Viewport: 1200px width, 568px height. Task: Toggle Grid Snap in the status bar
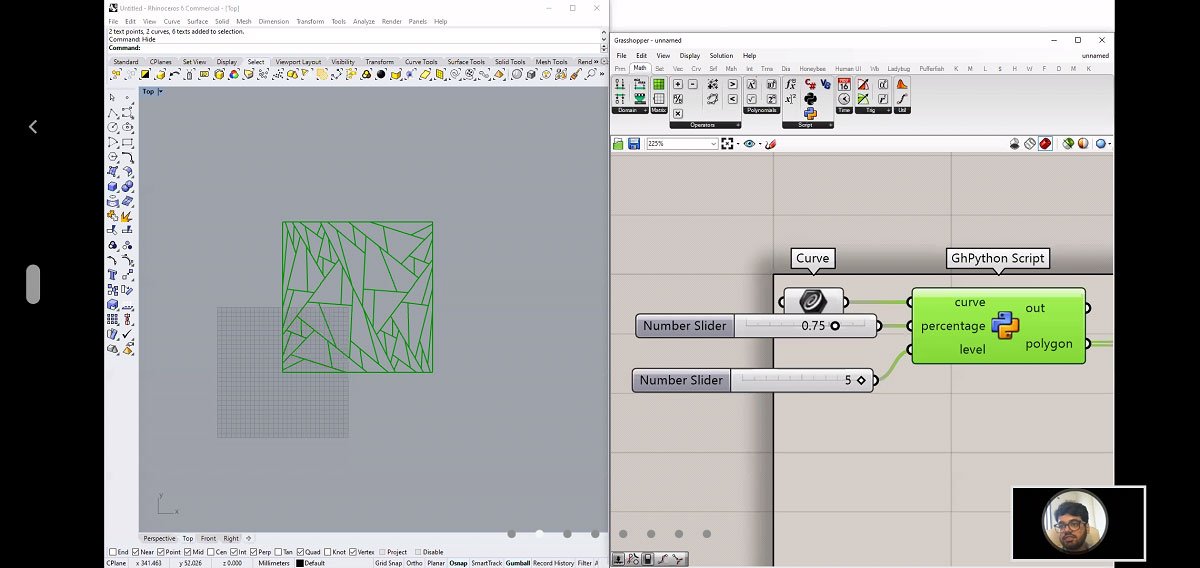pos(388,563)
